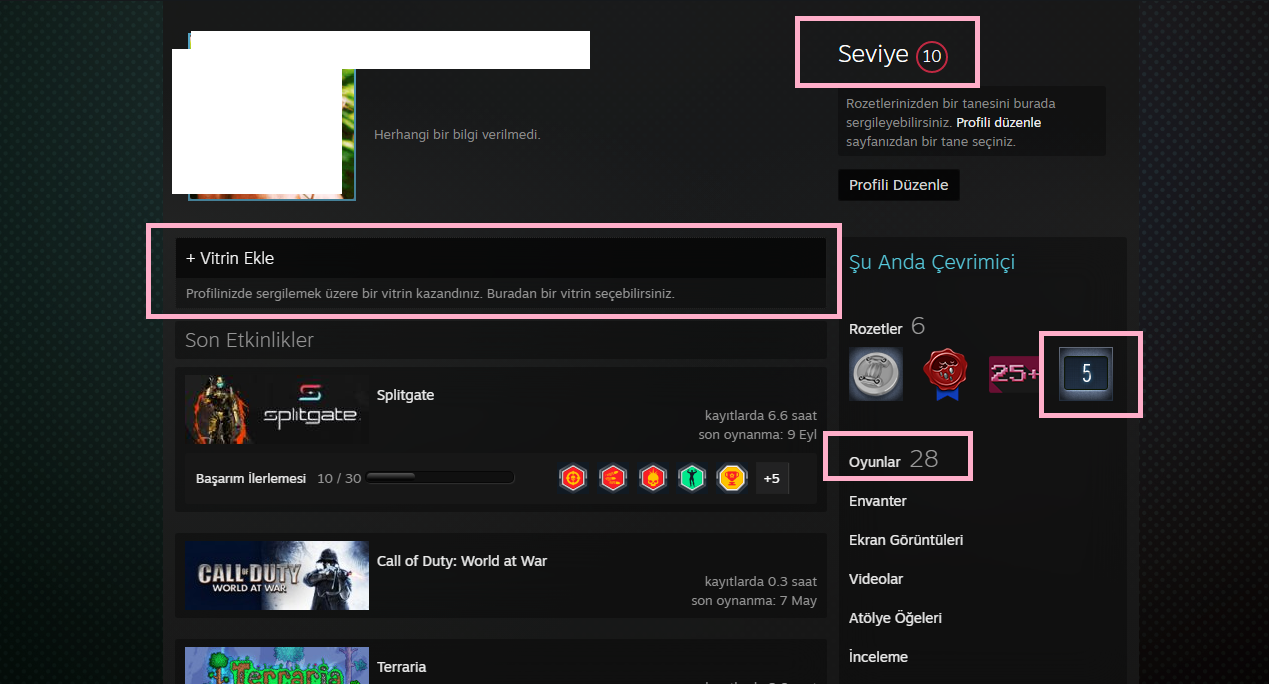Click the '10 / 30' achievement count
This screenshot has width=1269, height=684.
339,479
